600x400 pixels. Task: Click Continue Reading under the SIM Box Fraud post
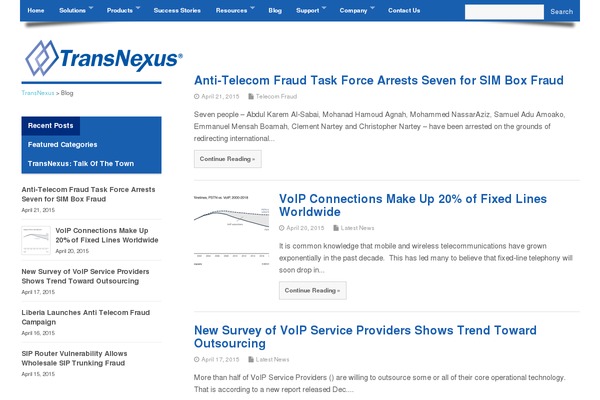[x=228, y=159]
